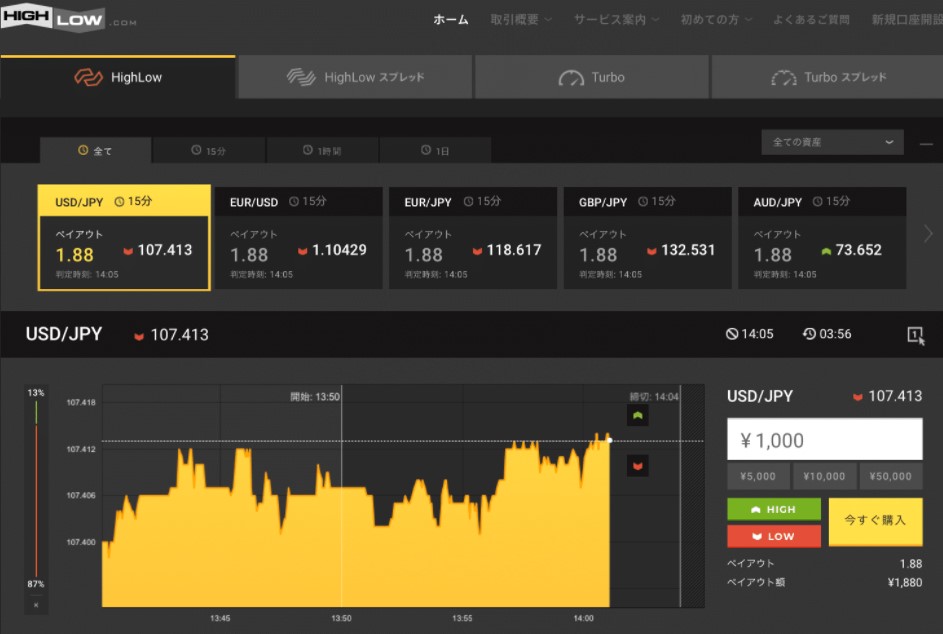Click clock icon on EUR/JPY card
Viewport: 943px width, 634px height.
[468, 202]
